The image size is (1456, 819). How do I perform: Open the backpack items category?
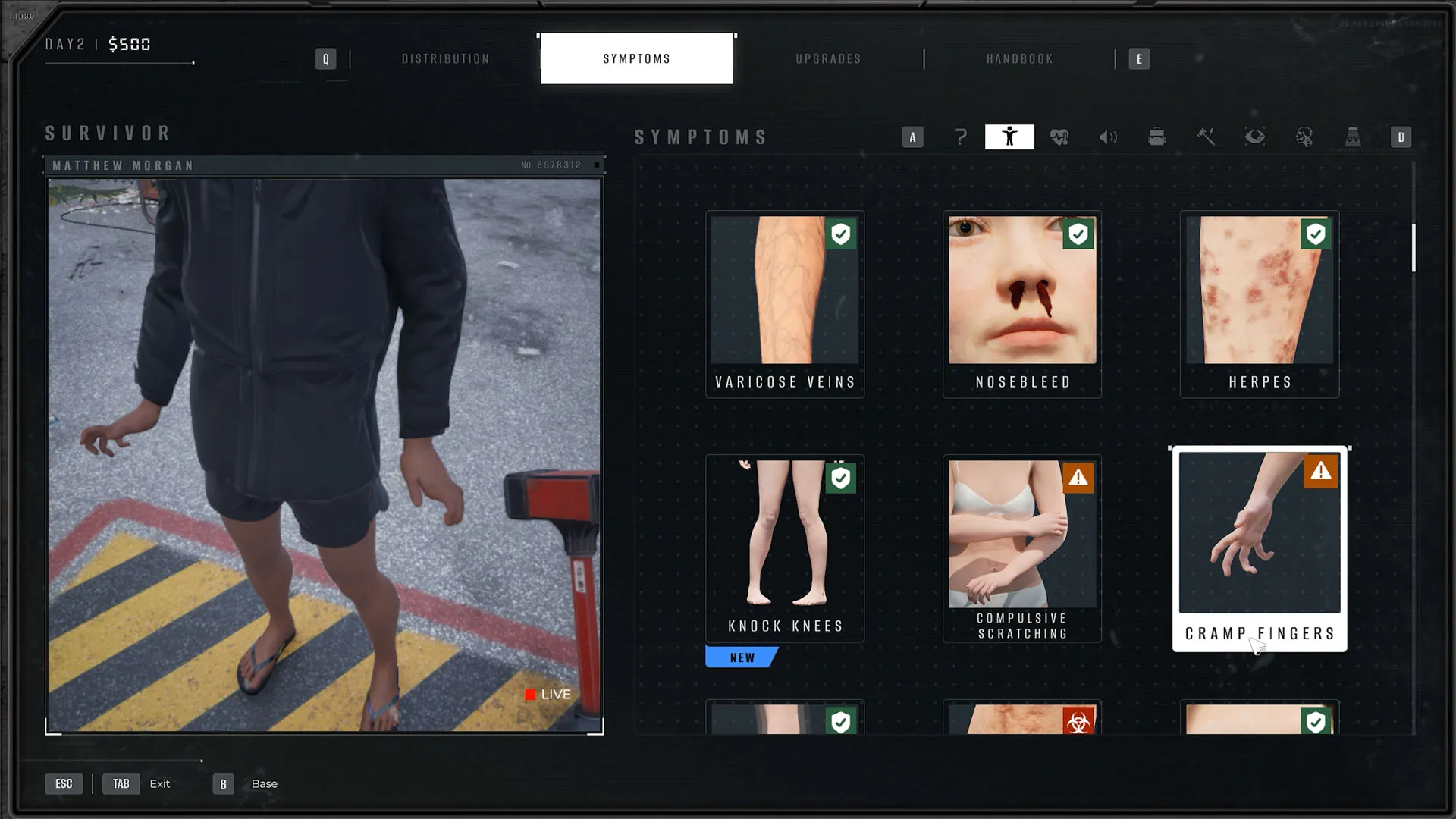(1156, 137)
